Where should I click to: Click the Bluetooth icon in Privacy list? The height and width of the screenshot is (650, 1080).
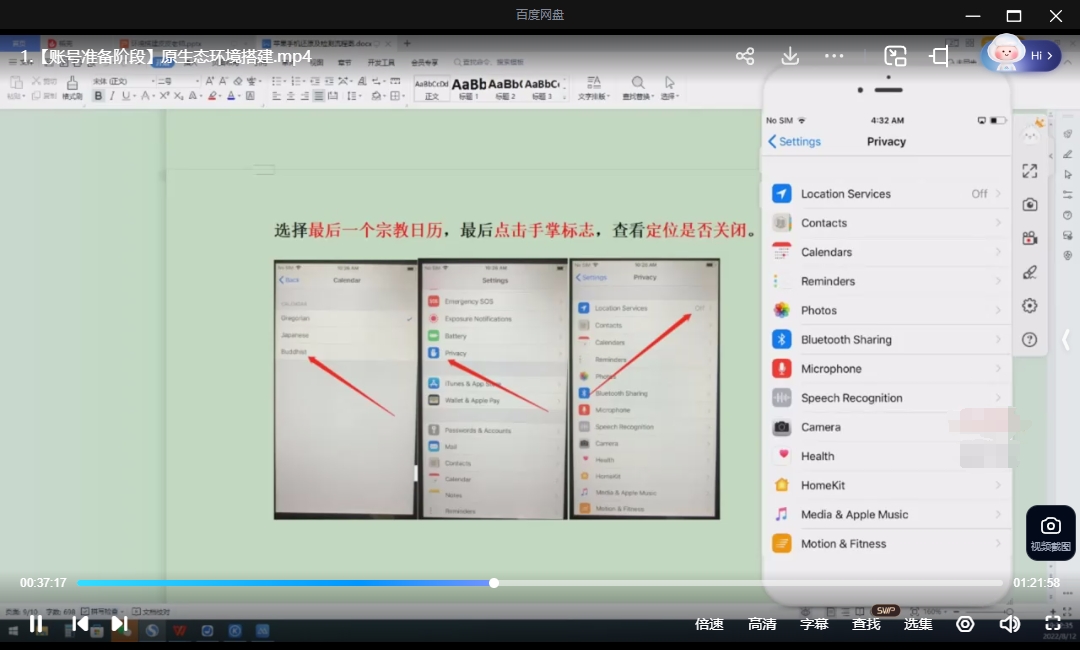coord(781,339)
